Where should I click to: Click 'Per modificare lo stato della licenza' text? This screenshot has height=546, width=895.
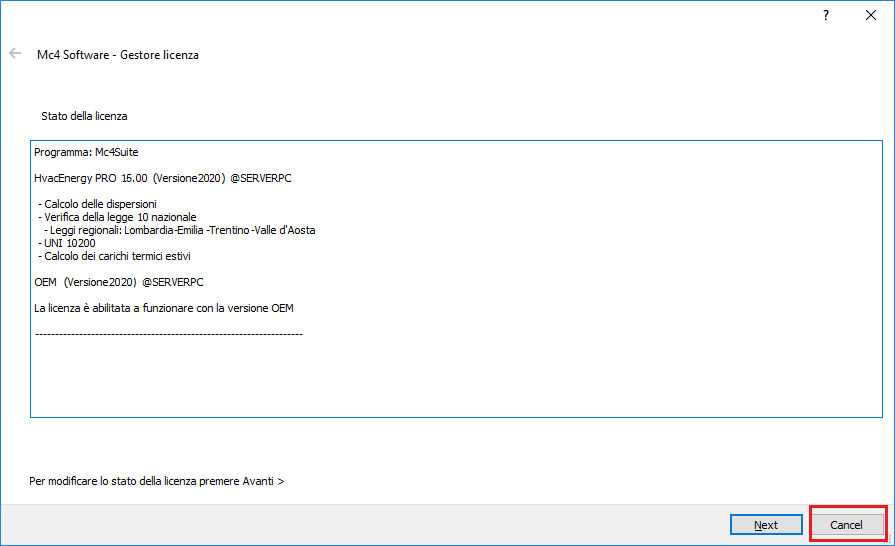[x=157, y=482]
